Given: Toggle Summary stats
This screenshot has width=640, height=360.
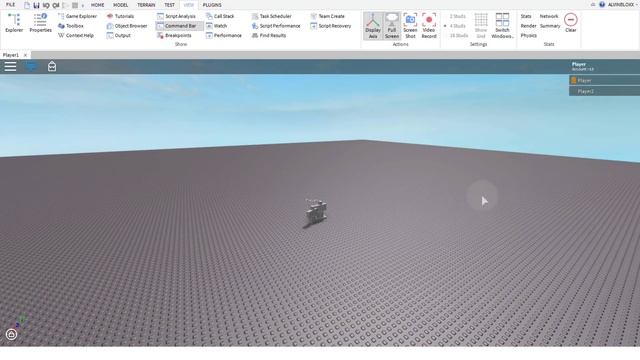Looking at the screenshot, I should point(550,26).
